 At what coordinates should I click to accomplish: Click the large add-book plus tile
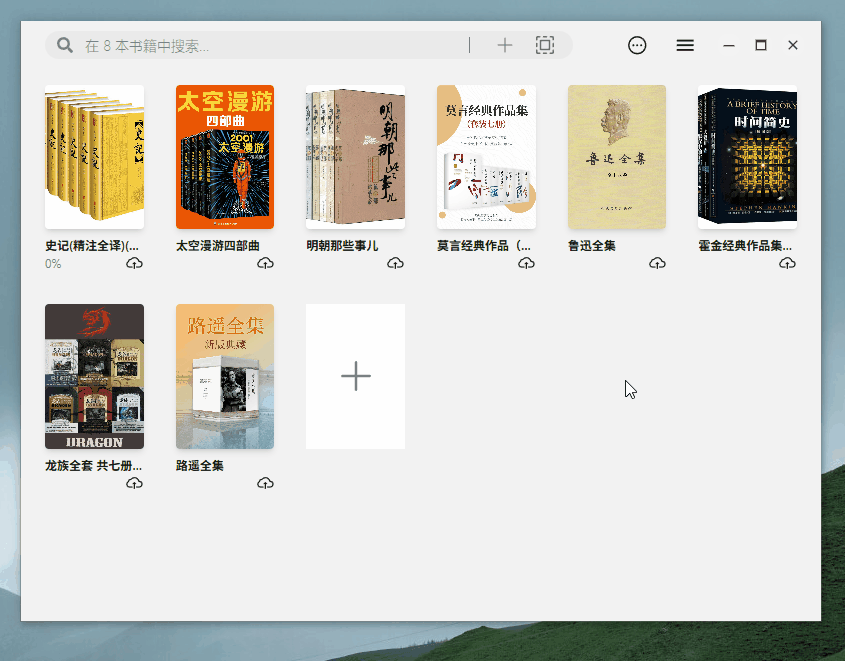tap(355, 377)
